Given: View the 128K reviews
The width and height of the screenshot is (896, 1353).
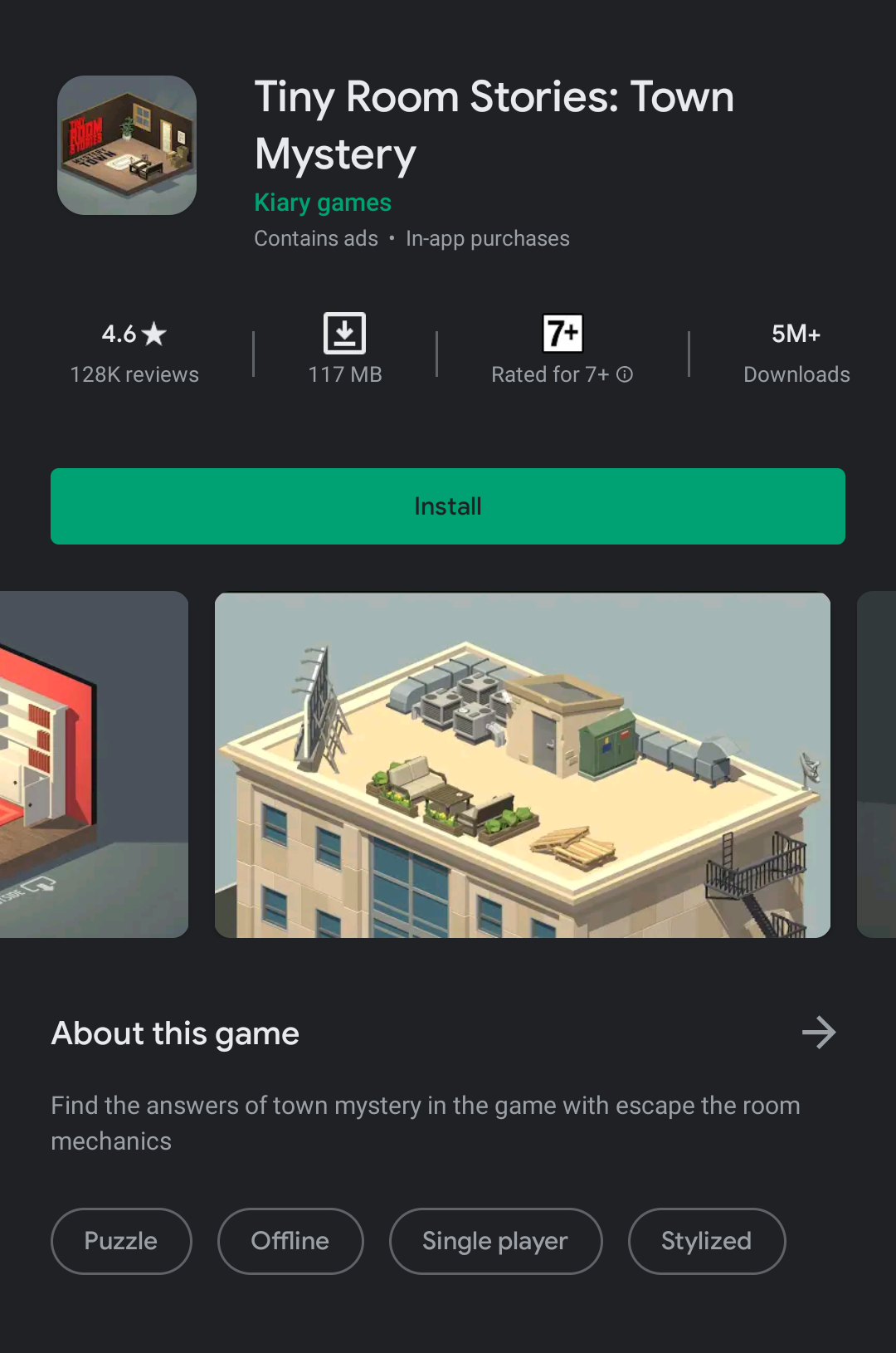Looking at the screenshot, I should [x=134, y=374].
